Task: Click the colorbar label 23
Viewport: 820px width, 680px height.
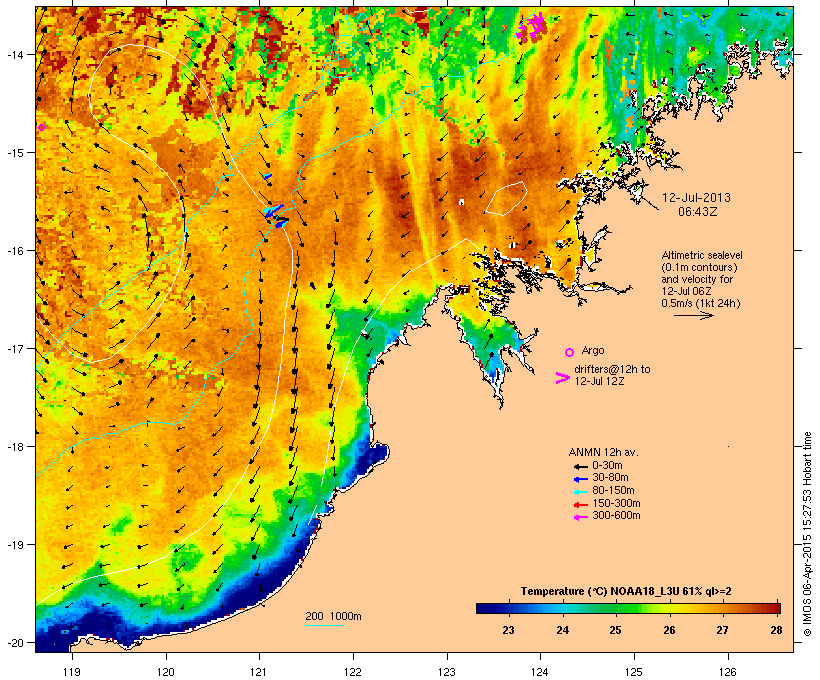Action: click(x=508, y=630)
